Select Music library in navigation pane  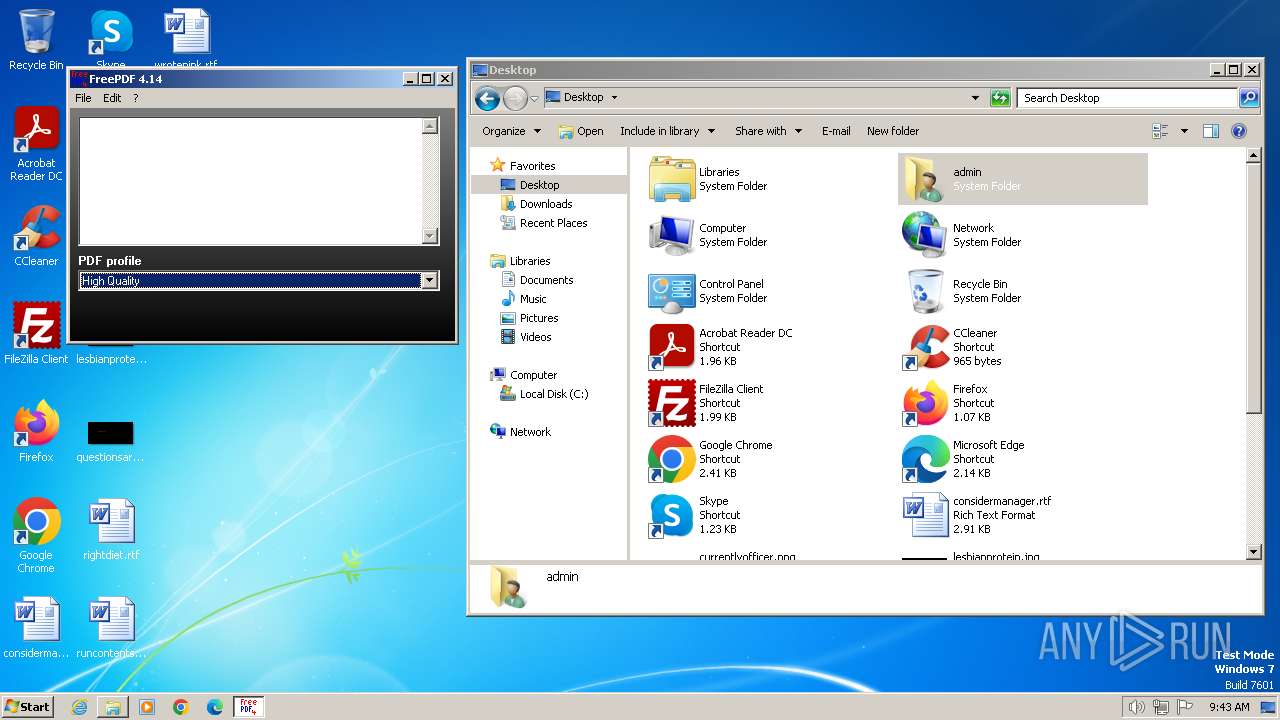click(x=533, y=299)
